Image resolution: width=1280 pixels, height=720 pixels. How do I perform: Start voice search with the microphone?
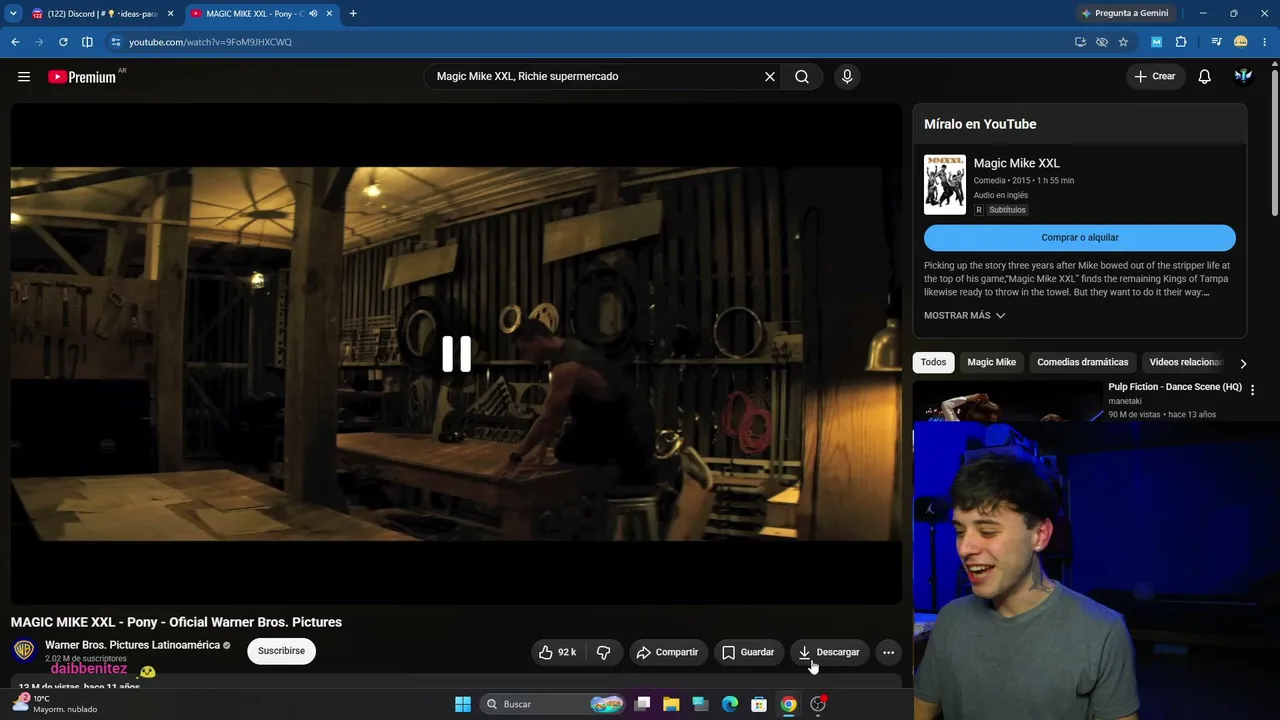click(x=847, y=77)
